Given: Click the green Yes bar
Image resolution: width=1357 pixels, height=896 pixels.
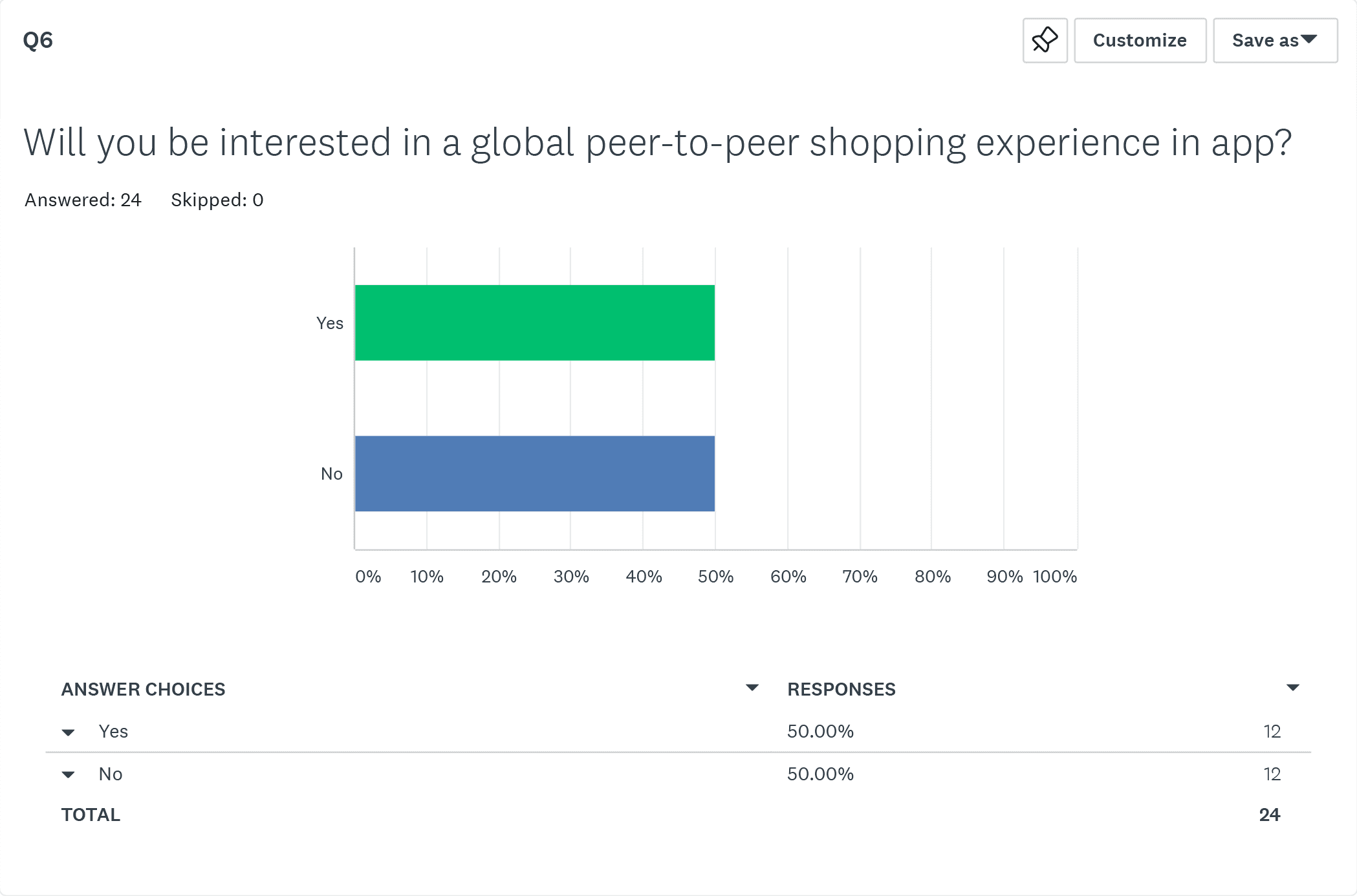Looking at the screenshot, I should pos(535,323).
